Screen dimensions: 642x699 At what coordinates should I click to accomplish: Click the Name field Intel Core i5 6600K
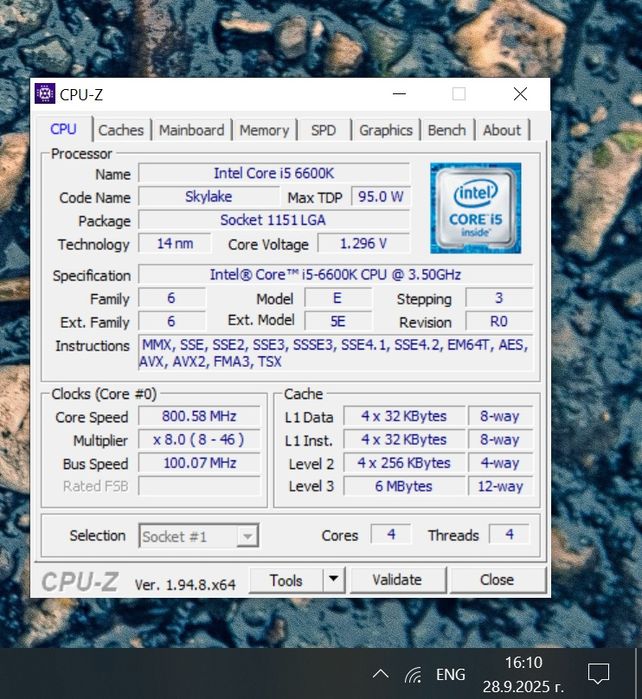(x=274, y=173)
